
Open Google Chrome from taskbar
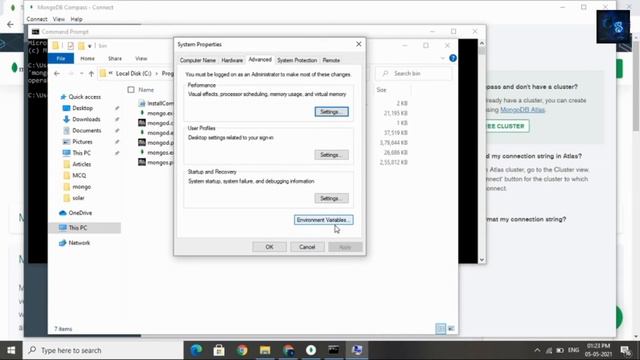(x=242, y=350)
